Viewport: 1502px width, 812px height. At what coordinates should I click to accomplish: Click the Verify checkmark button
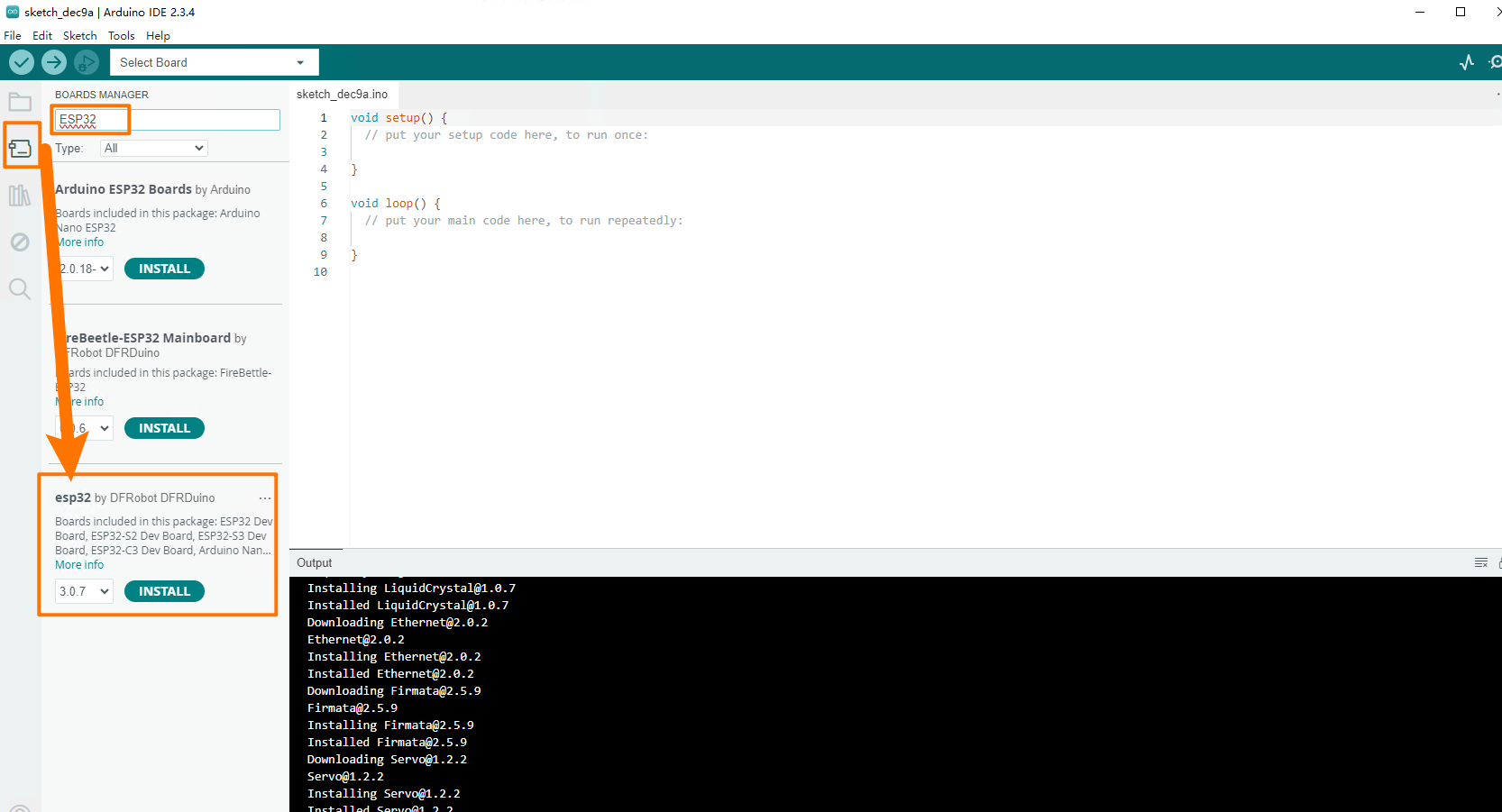tap(22, 62)
